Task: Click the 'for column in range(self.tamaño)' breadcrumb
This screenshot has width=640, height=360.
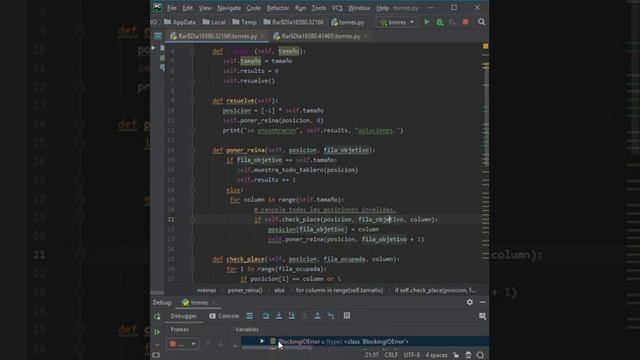Action: click(339, 290)
